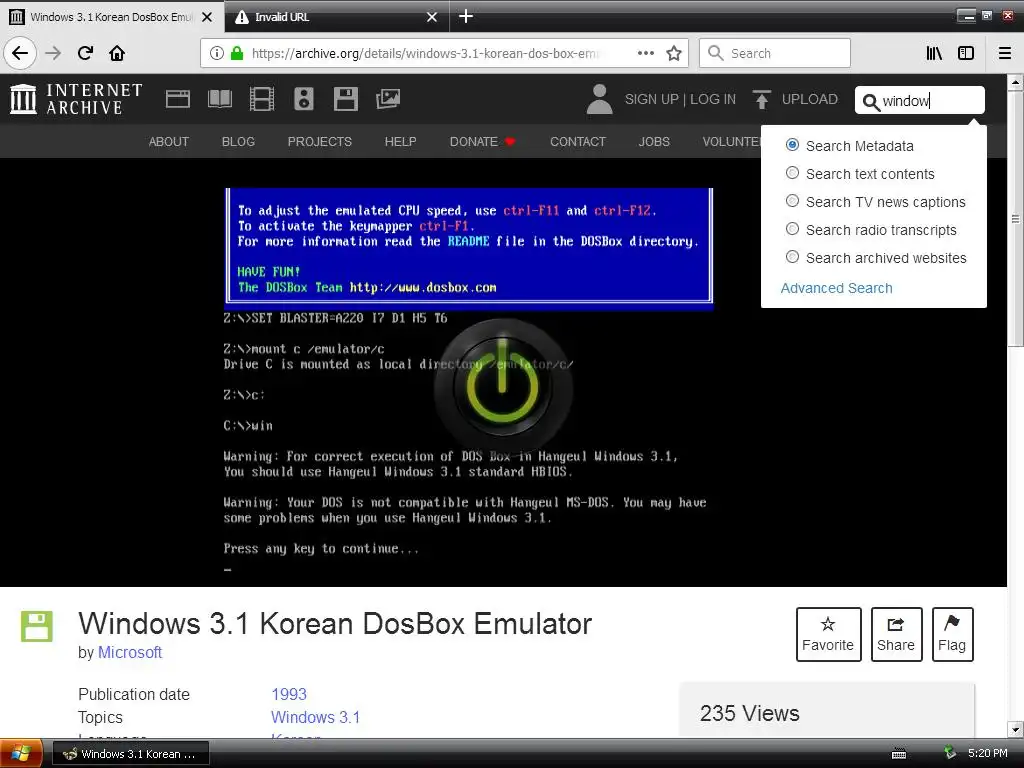Reload the current page
The image size is (1024, 768).
coord(85,53)
